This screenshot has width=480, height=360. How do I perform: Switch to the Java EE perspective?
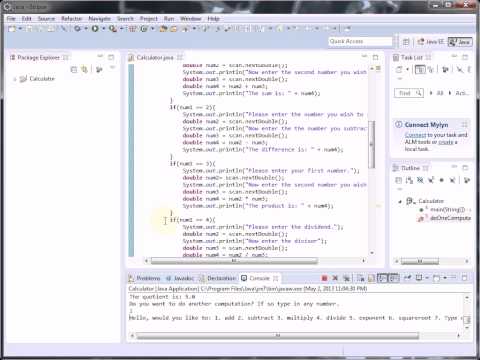[x=430, y=42]
